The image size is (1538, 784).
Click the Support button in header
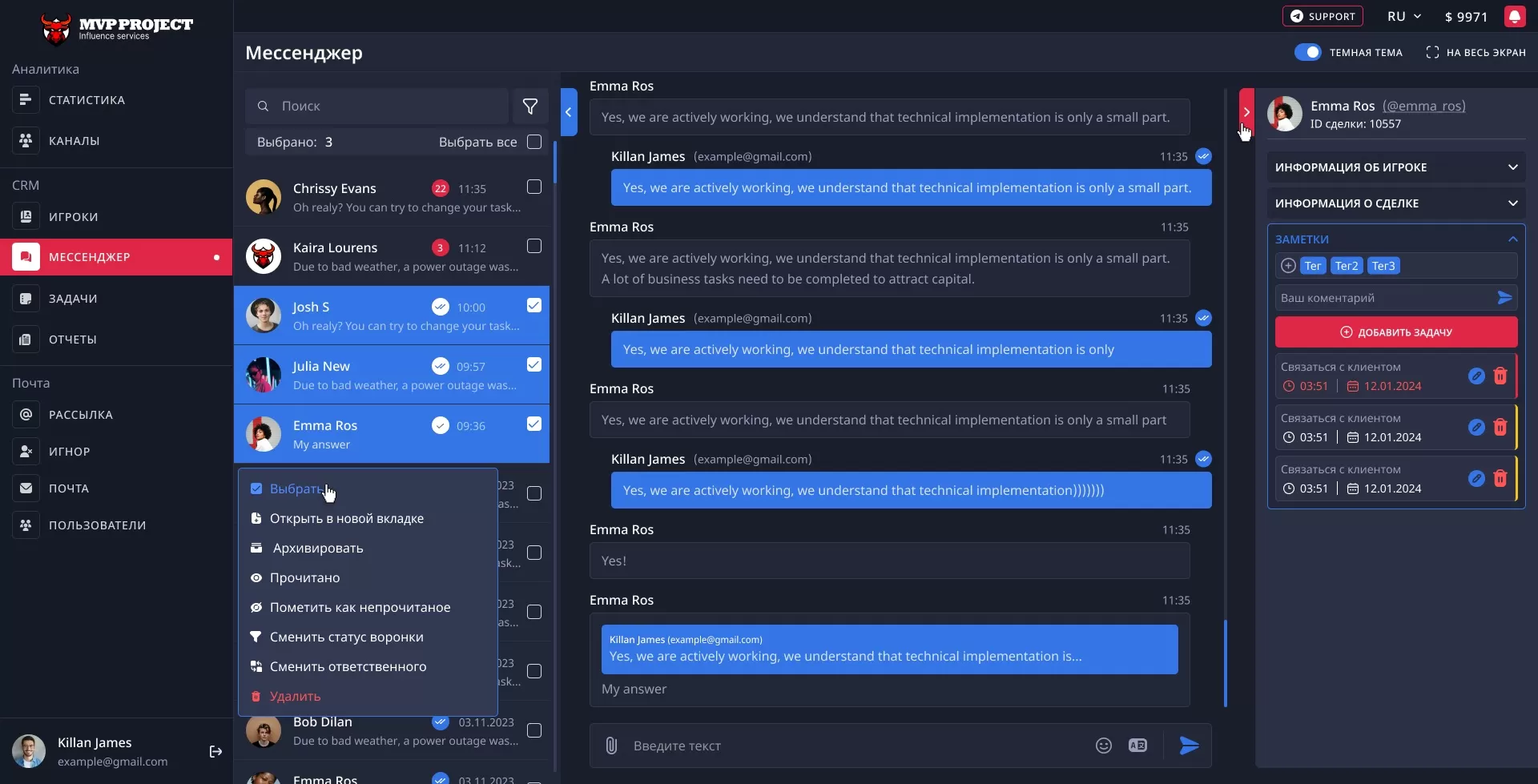point(1322,17)
